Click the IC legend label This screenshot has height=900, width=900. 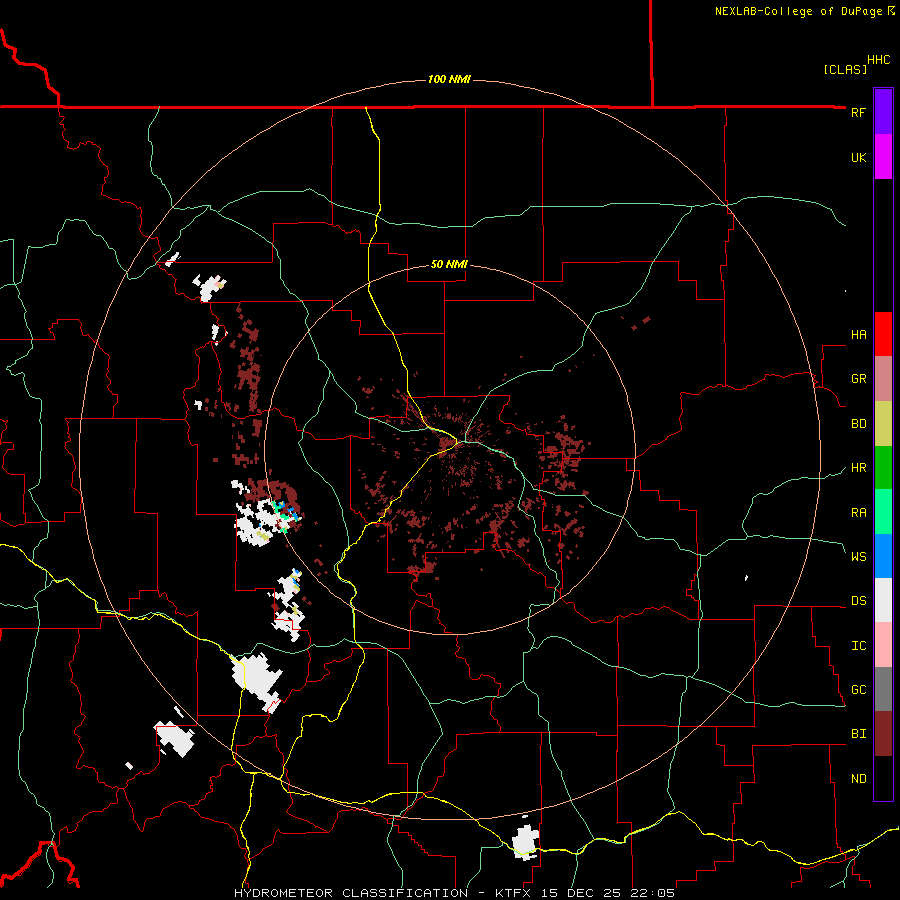[x=858, y=646]
